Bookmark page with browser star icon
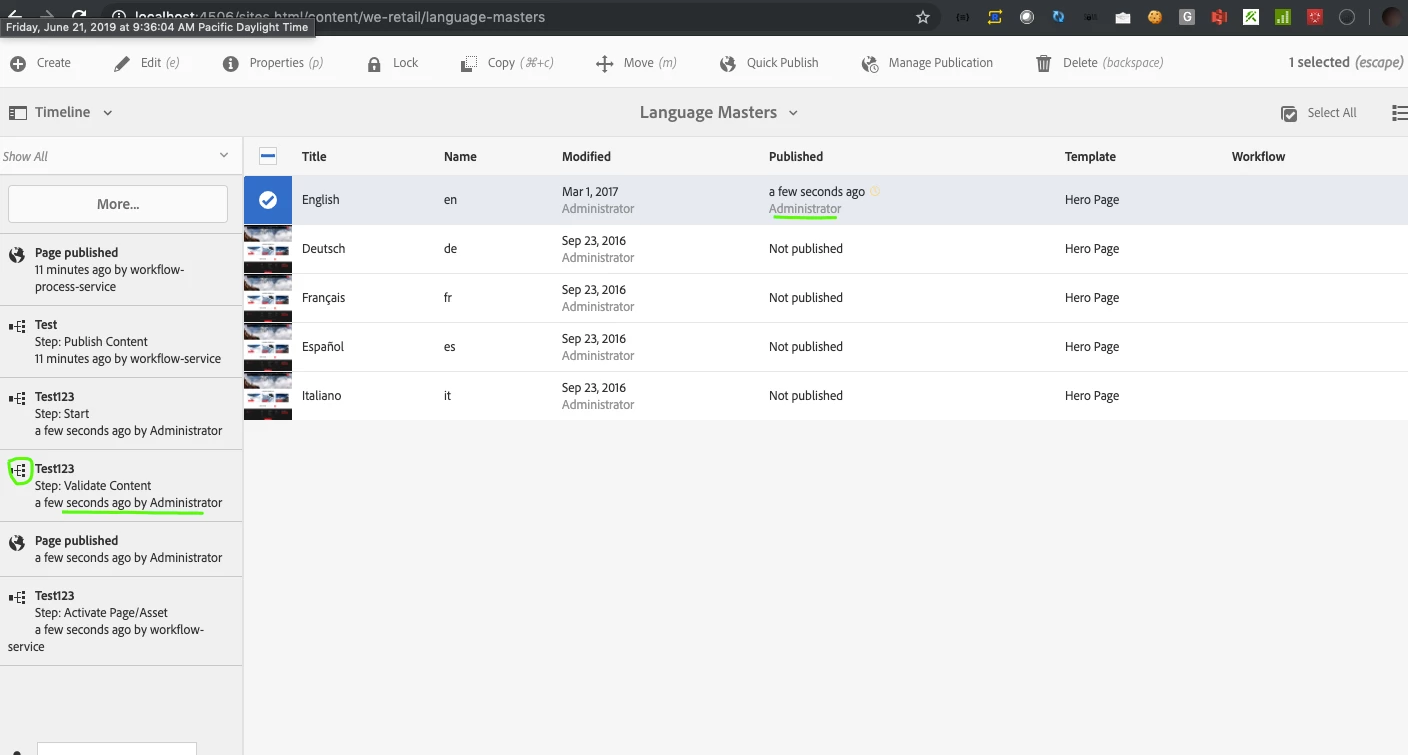Screen dimensions: 1408x755 pos(923,17)
